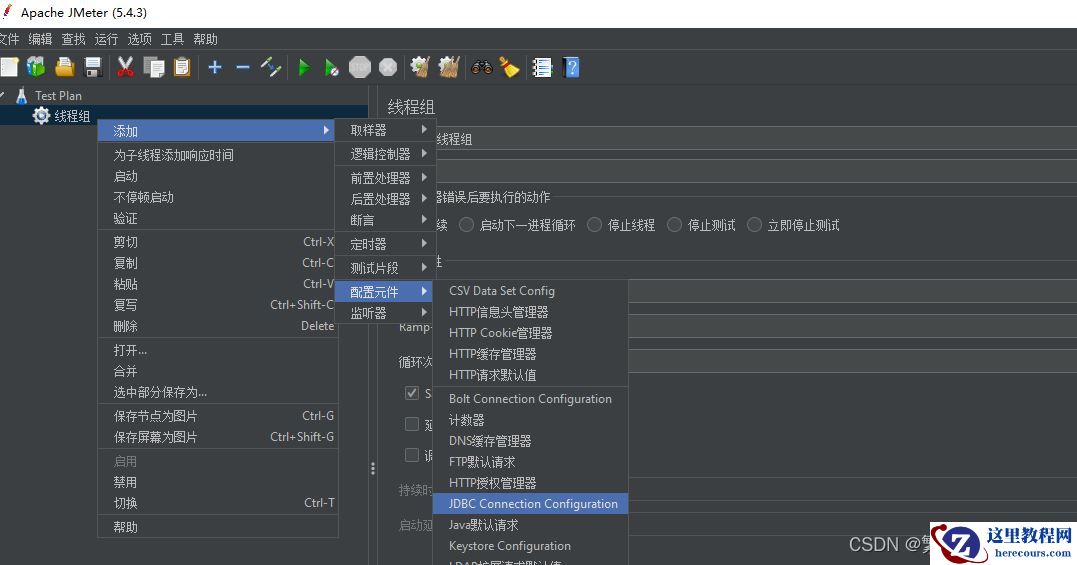Expand 后置处理器 submenu
The image size is (1077, 565).
(x=385, y=198)
